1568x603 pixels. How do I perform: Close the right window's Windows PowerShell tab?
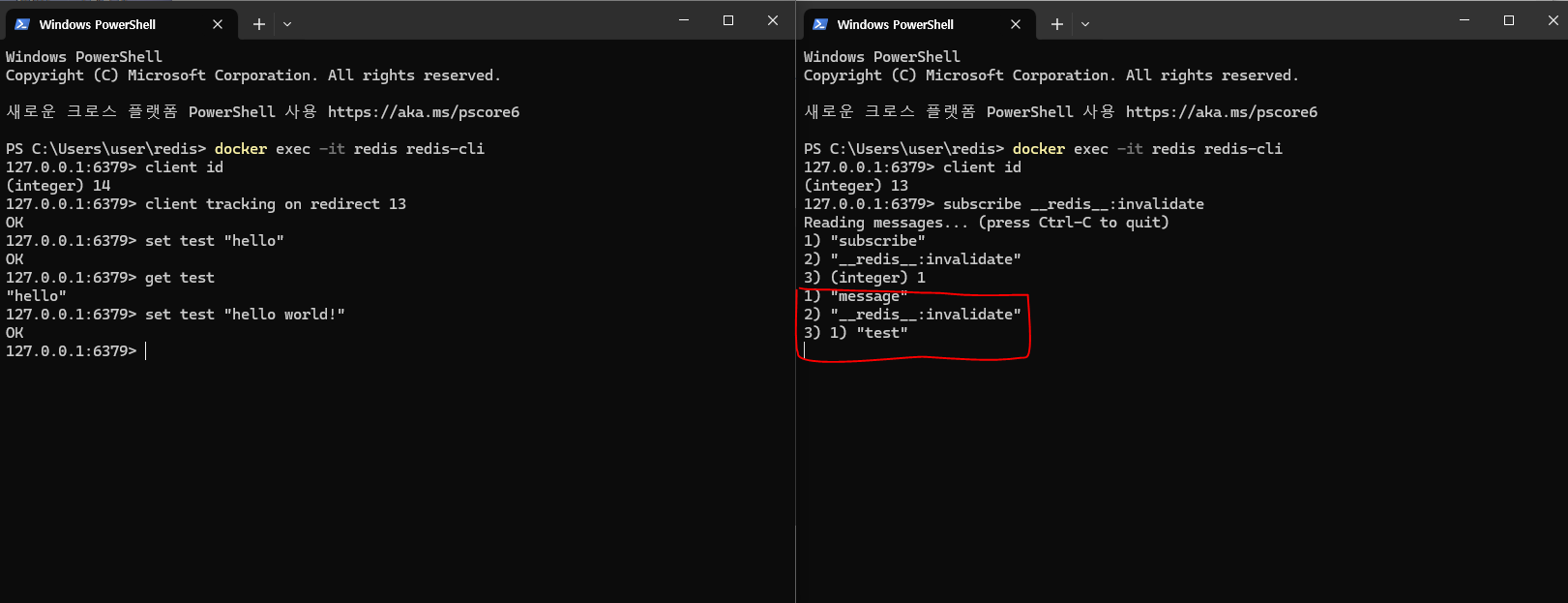[1016, 24]
